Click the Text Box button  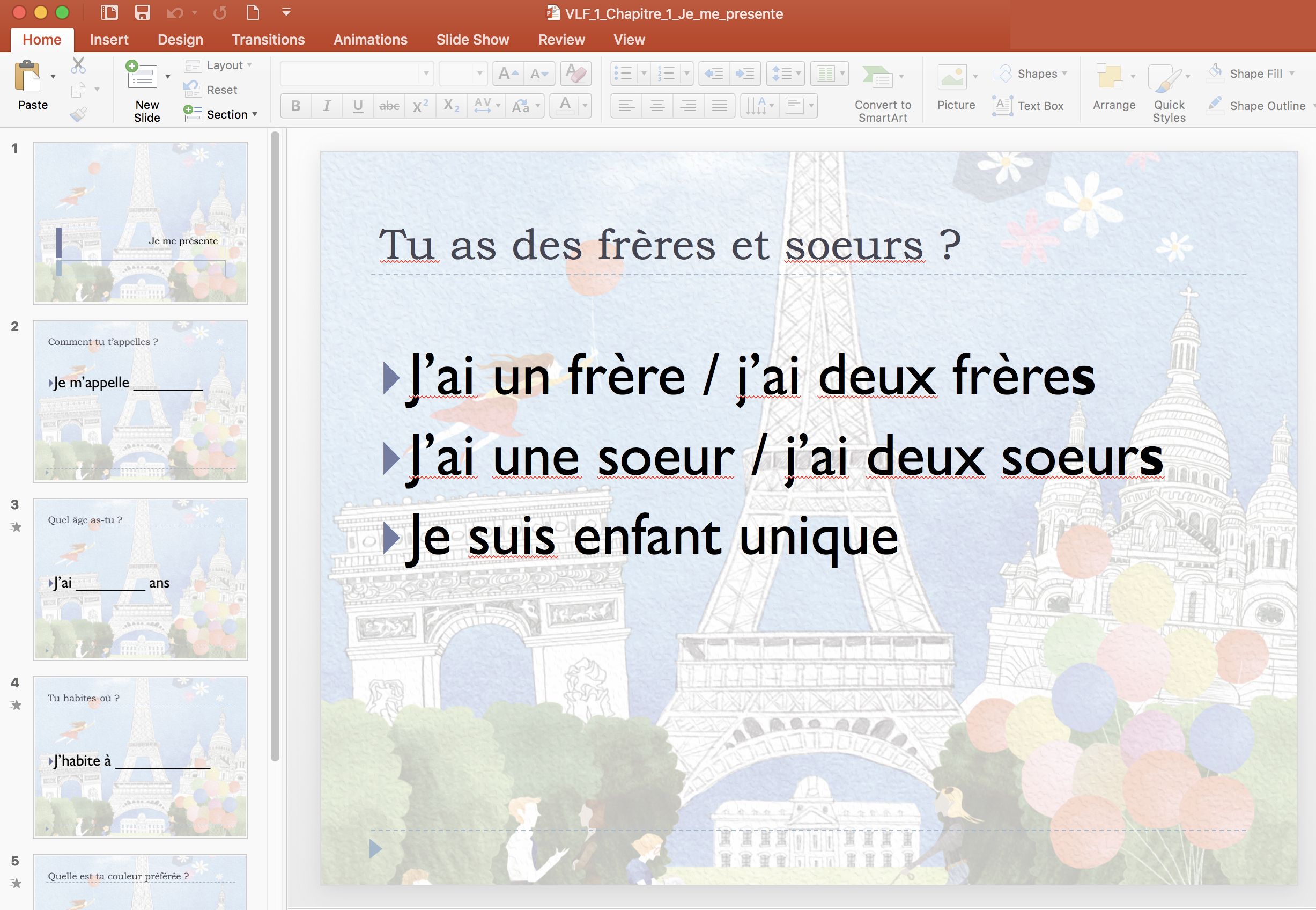1027,106
